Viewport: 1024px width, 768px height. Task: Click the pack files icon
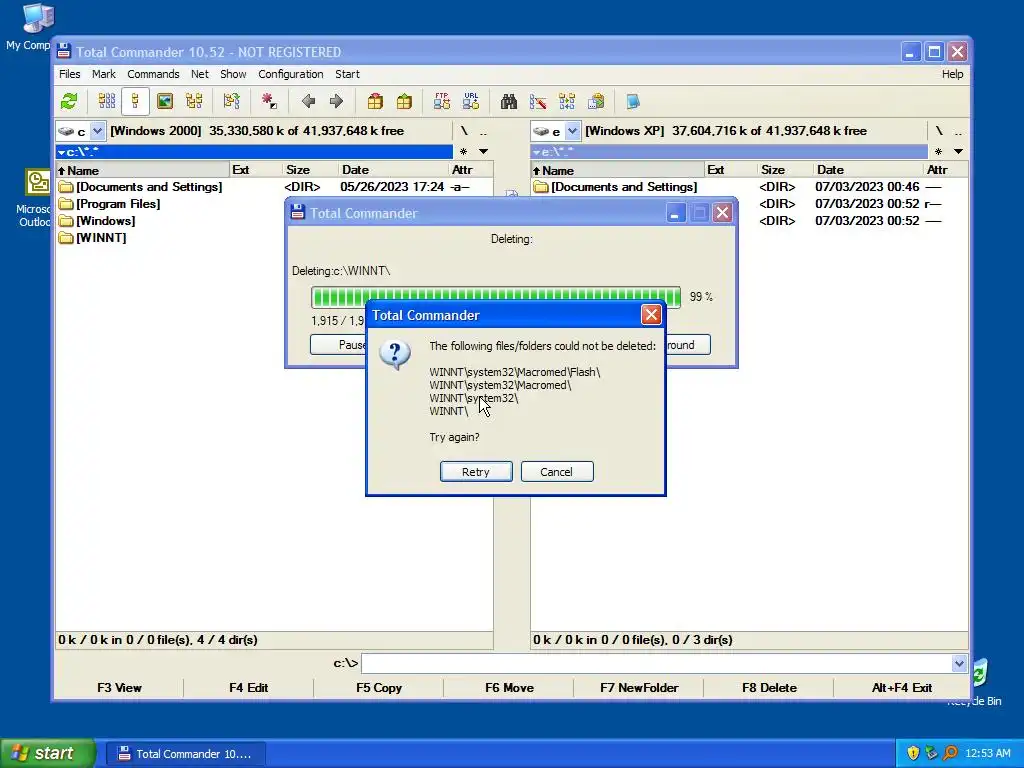tap(375, 101)
